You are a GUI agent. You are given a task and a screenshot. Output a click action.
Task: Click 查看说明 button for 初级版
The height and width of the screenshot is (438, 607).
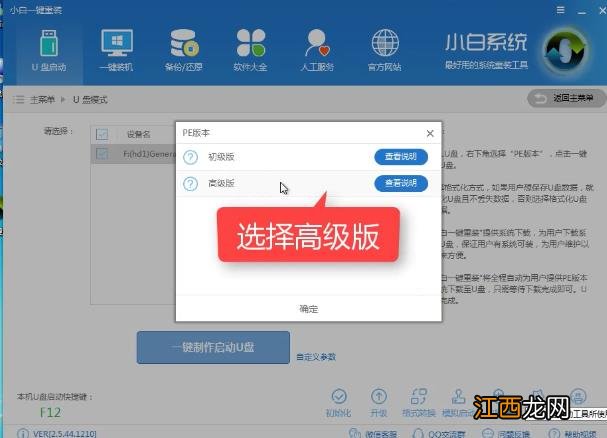tap(401, 157)
